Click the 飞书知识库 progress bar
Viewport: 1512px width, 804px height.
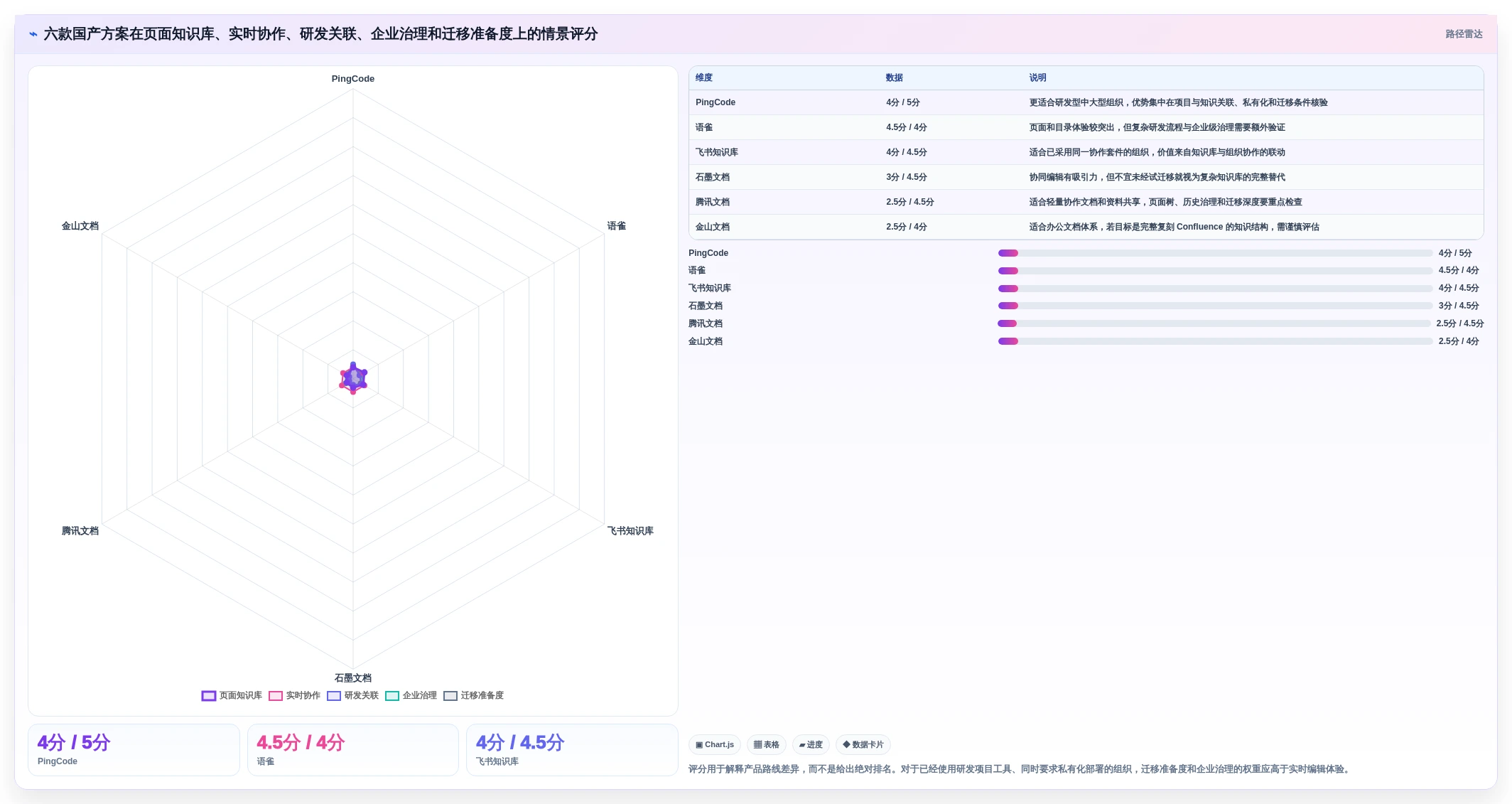pos(1215,289)
